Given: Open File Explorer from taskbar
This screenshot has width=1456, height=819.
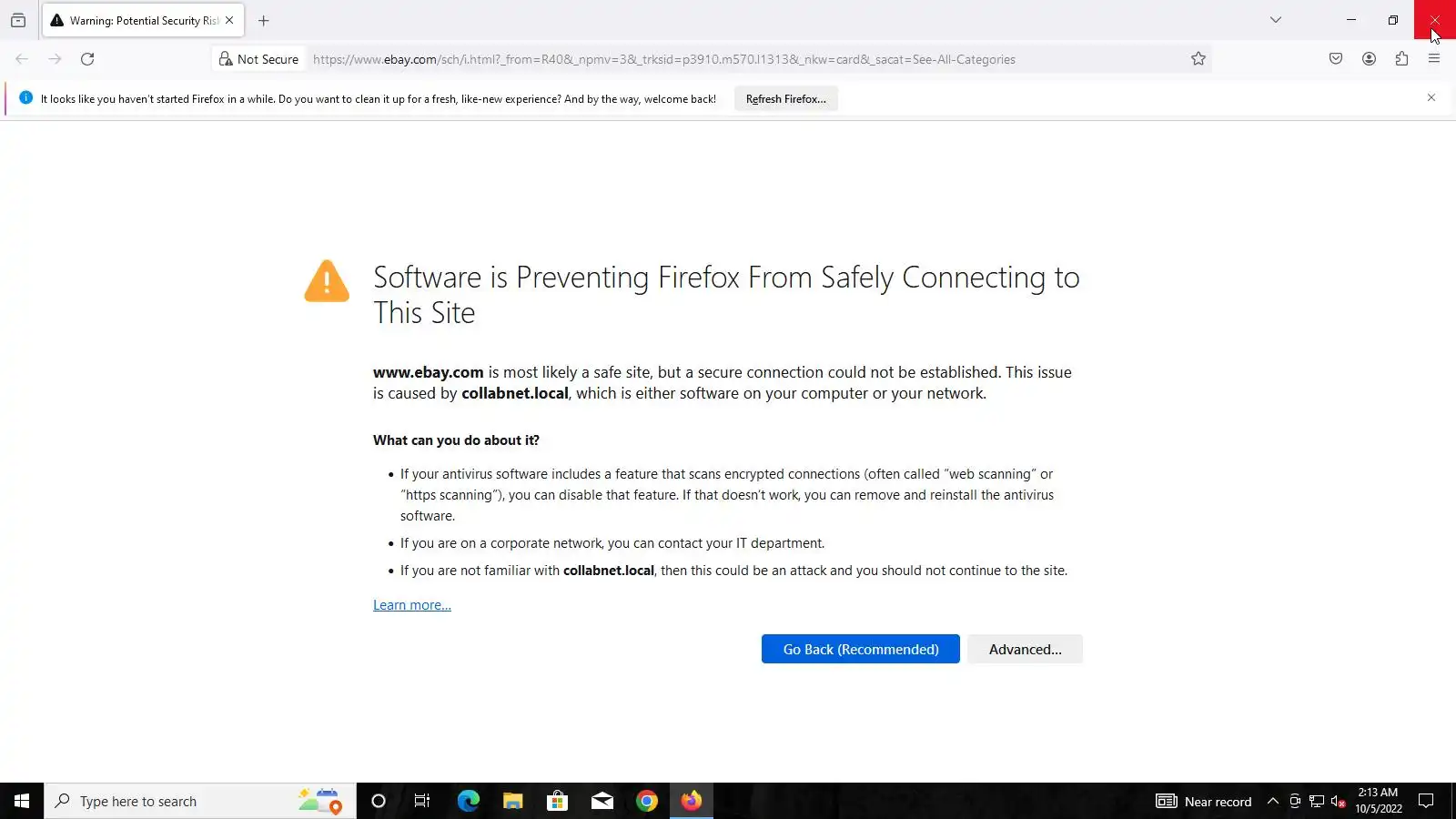Looking at the screenshot, I should 512,801.
